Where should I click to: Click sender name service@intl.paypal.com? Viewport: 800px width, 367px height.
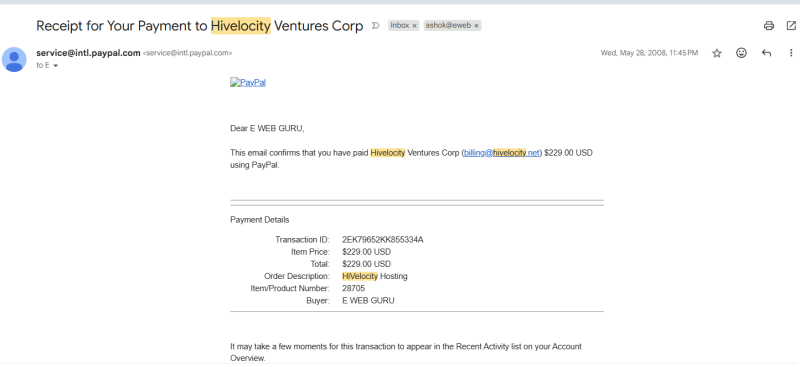(88, 53)
